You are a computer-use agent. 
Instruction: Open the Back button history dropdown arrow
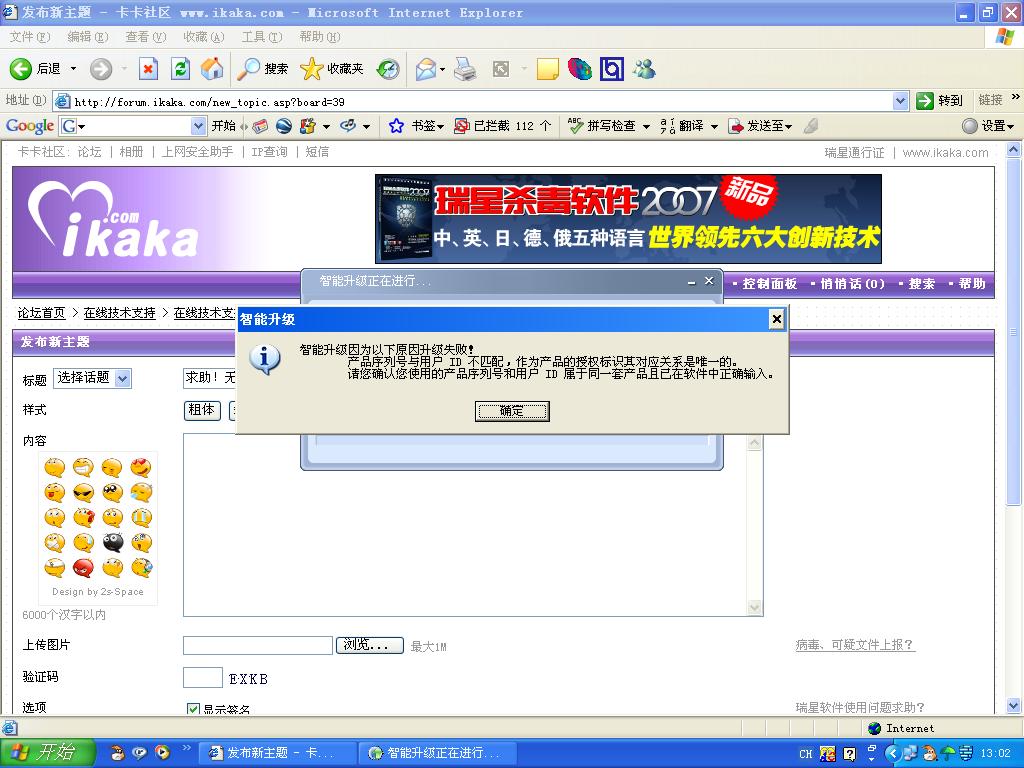tap(73, 69)
